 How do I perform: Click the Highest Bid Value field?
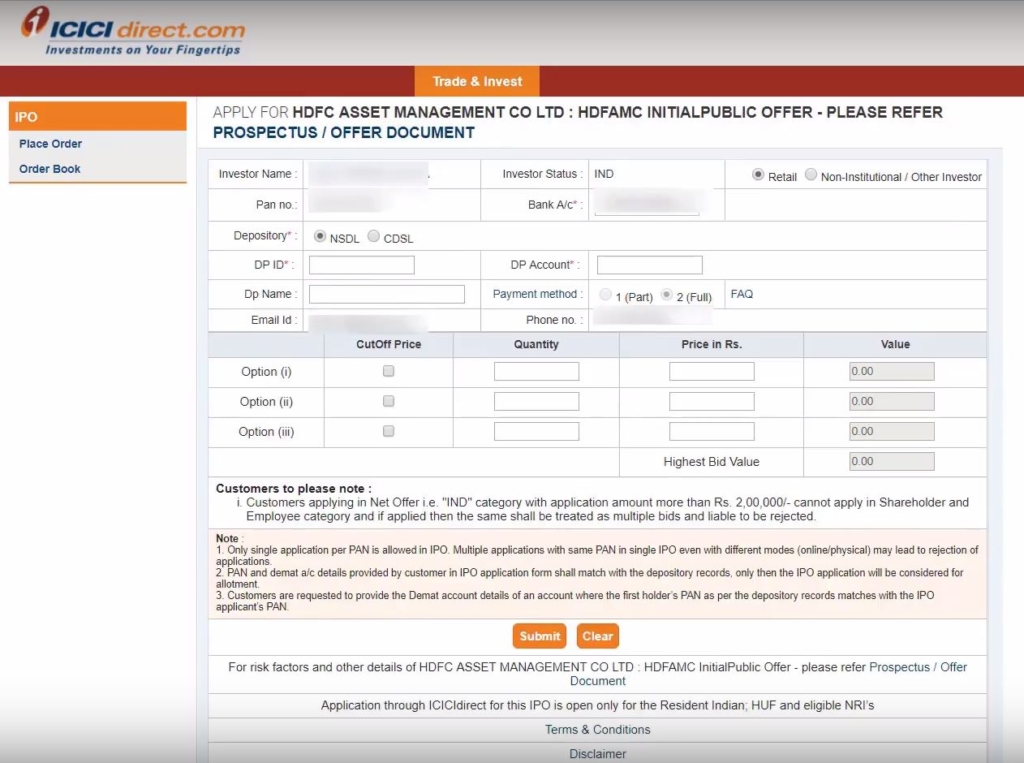pyautogui.click(x=891, y=461)
